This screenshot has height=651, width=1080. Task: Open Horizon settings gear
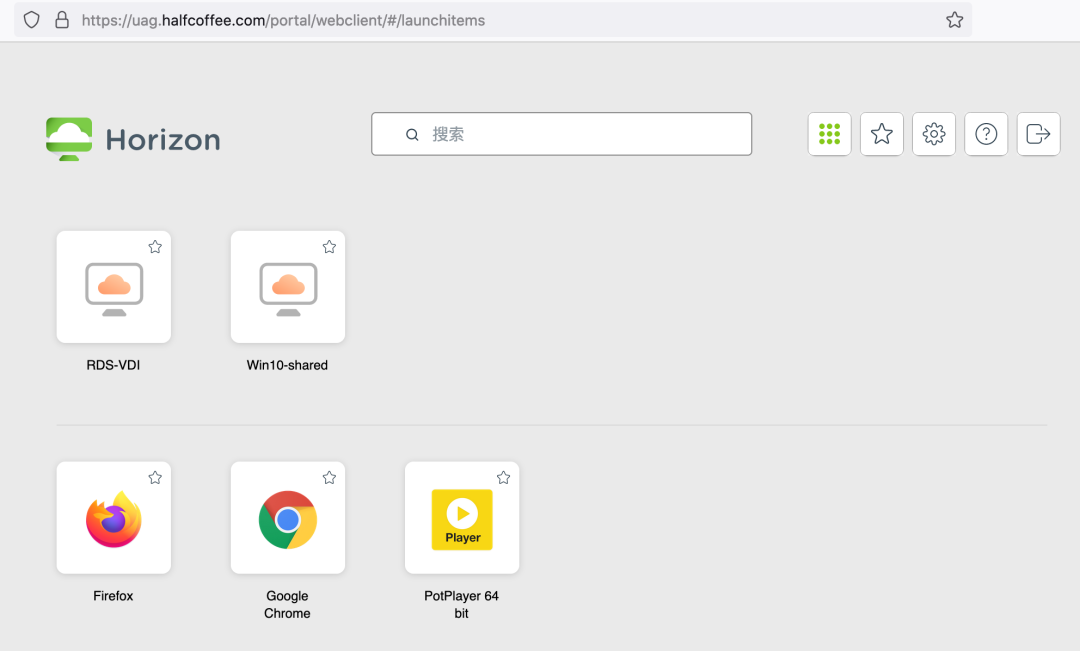click(x=934, y=134)
